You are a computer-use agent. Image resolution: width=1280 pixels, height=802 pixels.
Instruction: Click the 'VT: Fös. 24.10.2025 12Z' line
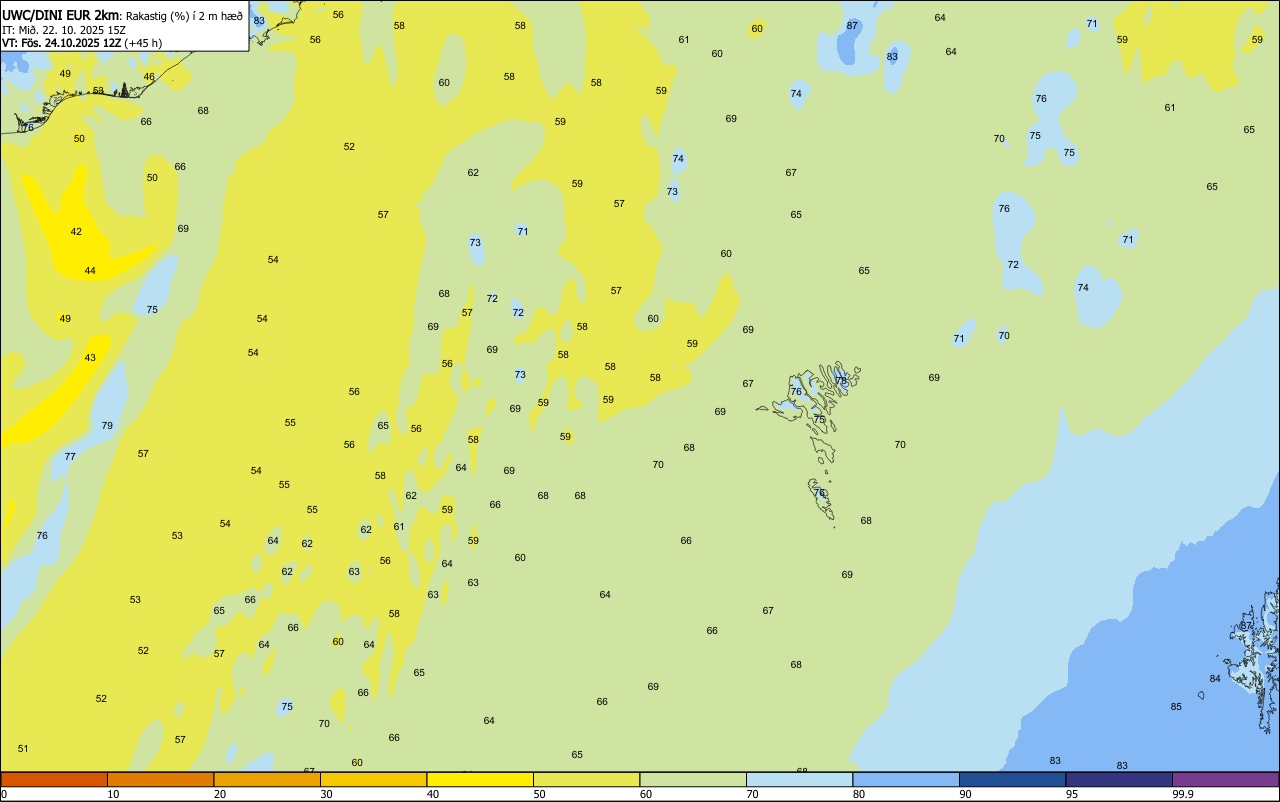pyautogui.click(x=62, y=43)
